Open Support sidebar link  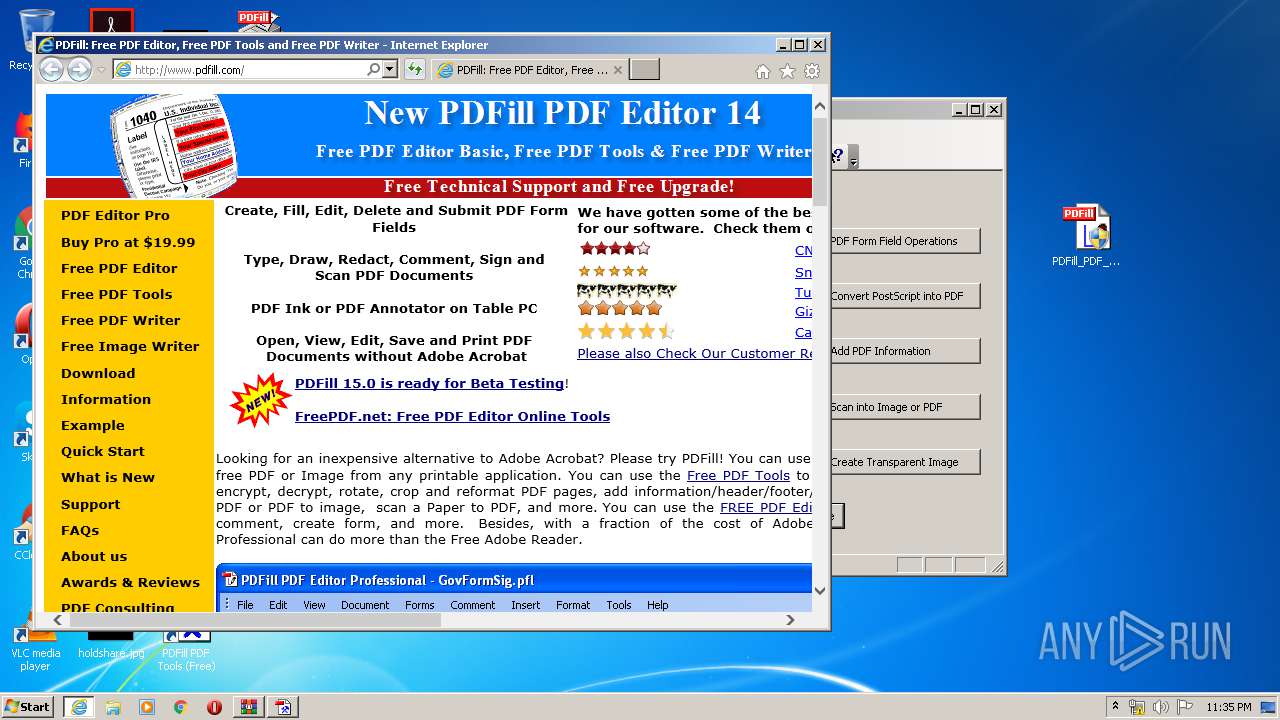click(x=90, y=504)
